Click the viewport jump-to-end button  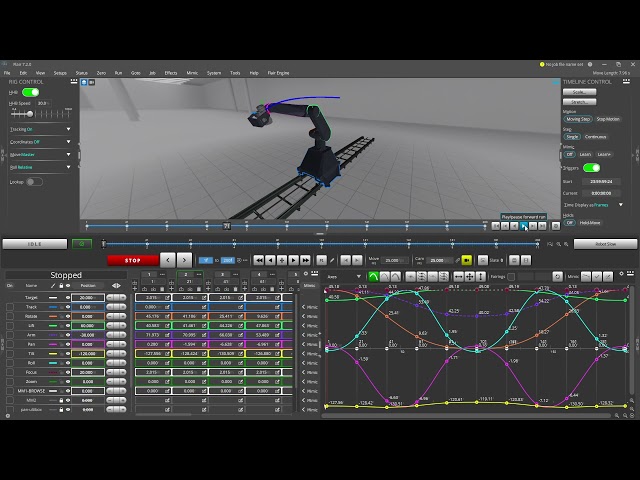pyautogui.click(x=542, y=226)
